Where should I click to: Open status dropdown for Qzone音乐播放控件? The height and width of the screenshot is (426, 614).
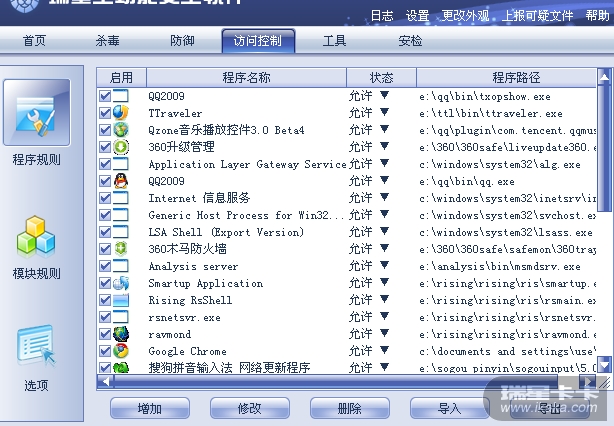[385, 129]
